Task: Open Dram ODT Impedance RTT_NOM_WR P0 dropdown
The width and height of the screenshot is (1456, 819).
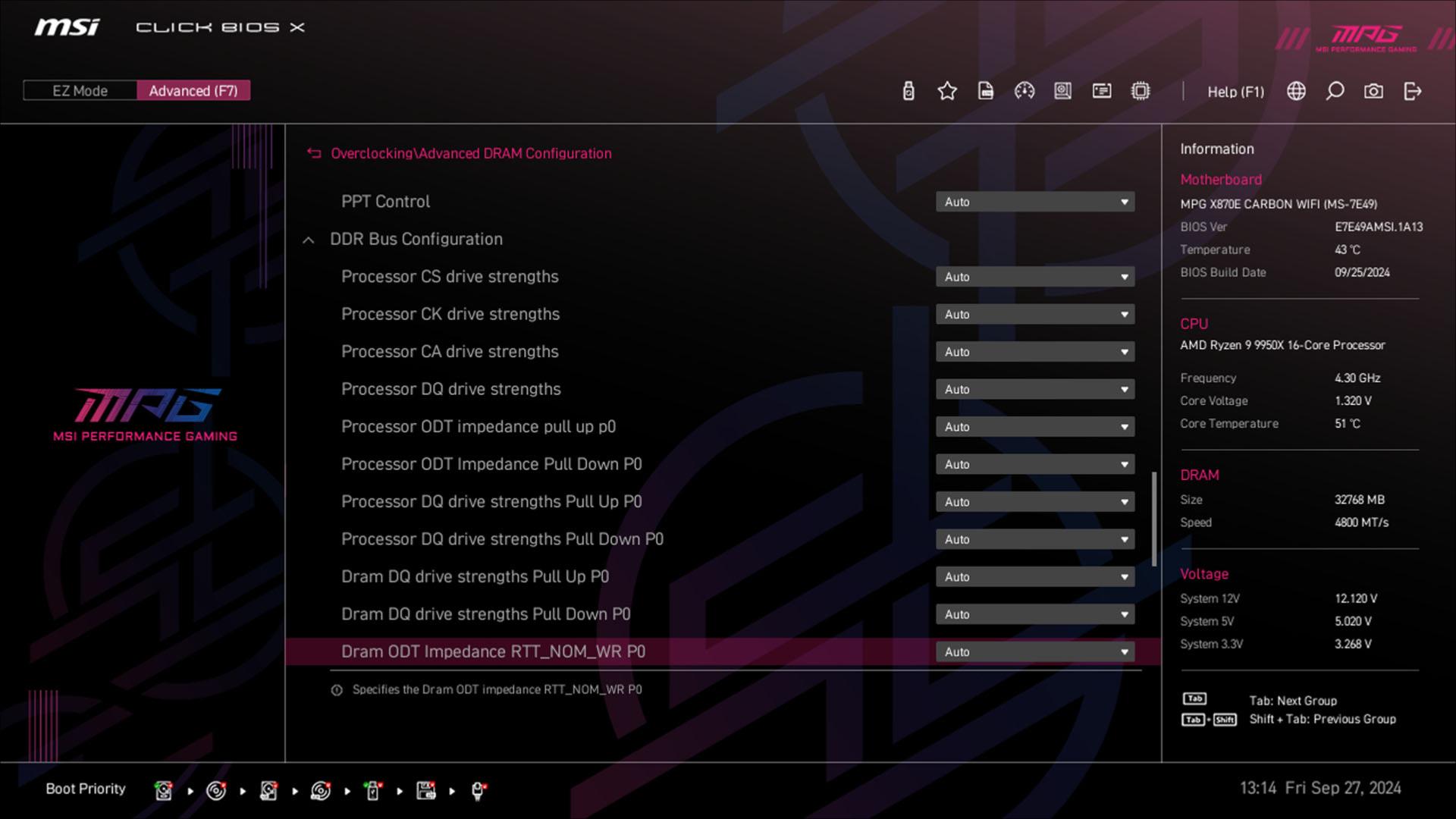Action: 1035,651
